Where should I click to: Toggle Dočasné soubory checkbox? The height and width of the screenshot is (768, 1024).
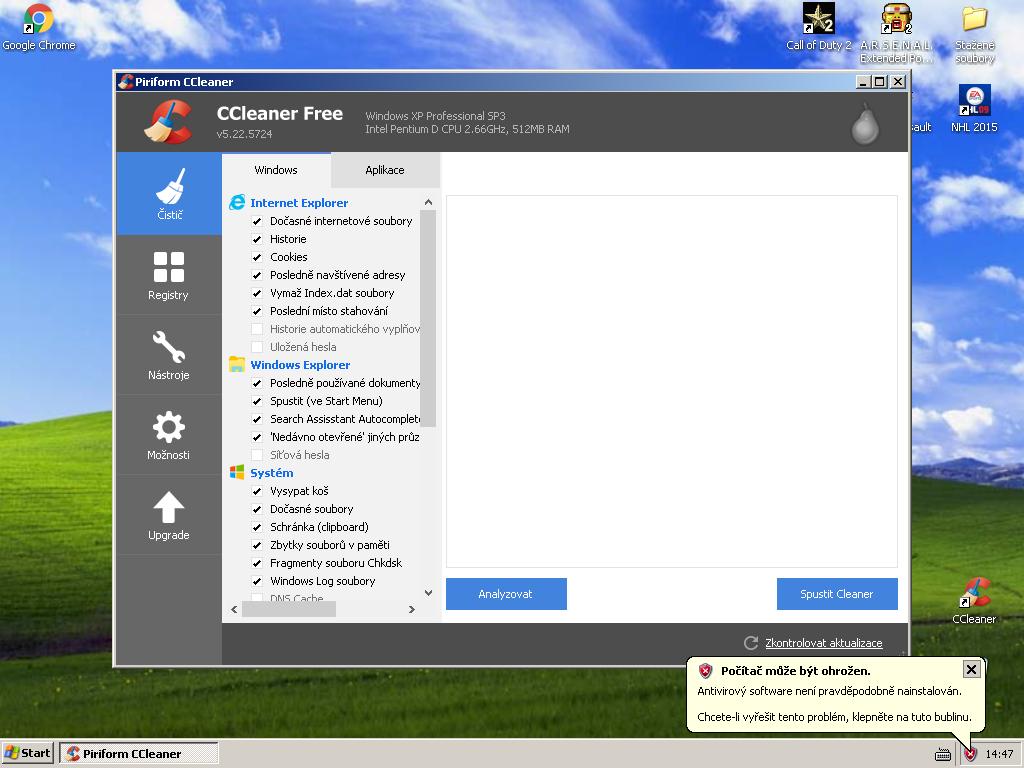tap(257, 509)
